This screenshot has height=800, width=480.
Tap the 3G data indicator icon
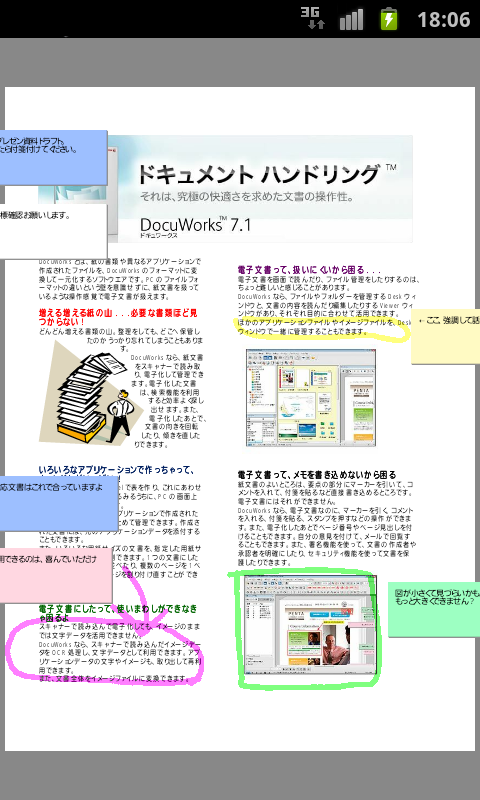pos(312,18)
